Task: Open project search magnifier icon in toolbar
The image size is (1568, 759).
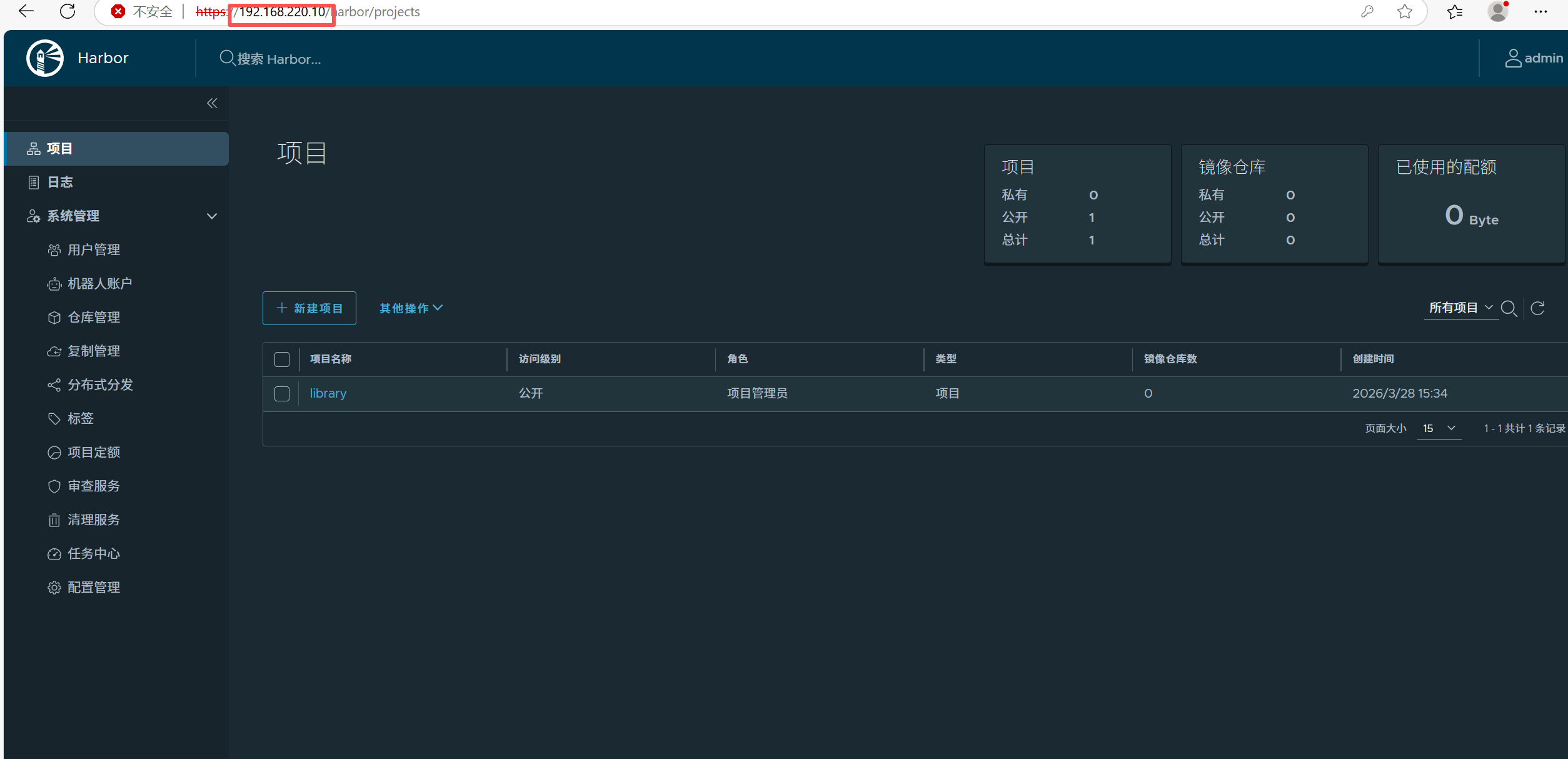Action: [1509, 308]
